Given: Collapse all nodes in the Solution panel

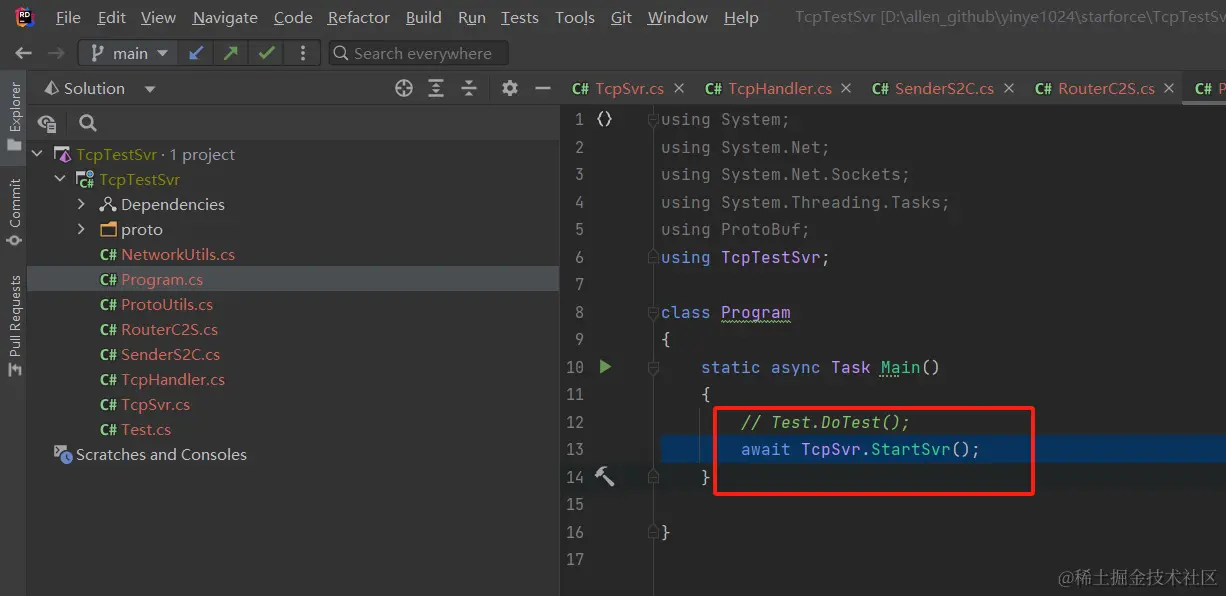Looking at the screenshot, I should [469, 88].
